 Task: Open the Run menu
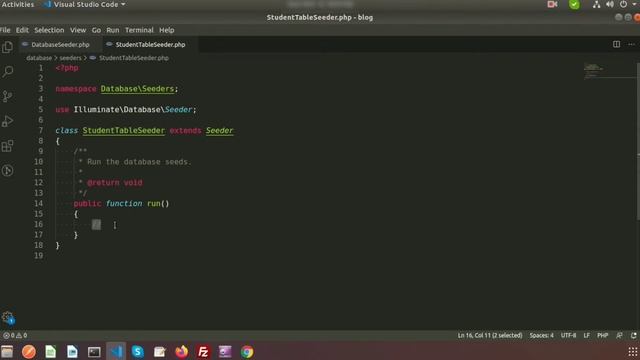click(113, 30)
